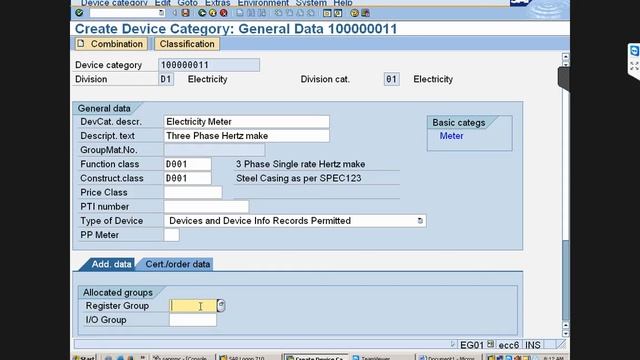Click the green Back arrow icon
640x360 pixels.
[x=202, y=13]
